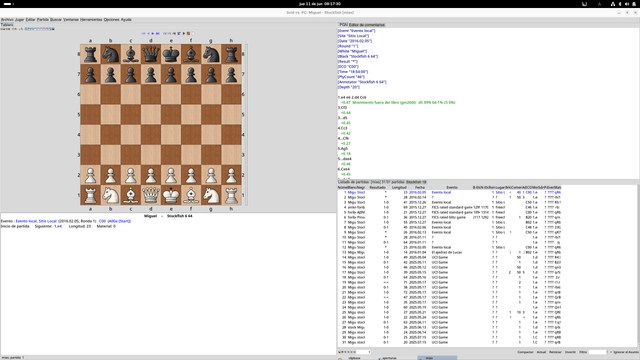Switch to the PGN tab
The width and height of the screenshot is (640, 360).
tap(343, 25)
